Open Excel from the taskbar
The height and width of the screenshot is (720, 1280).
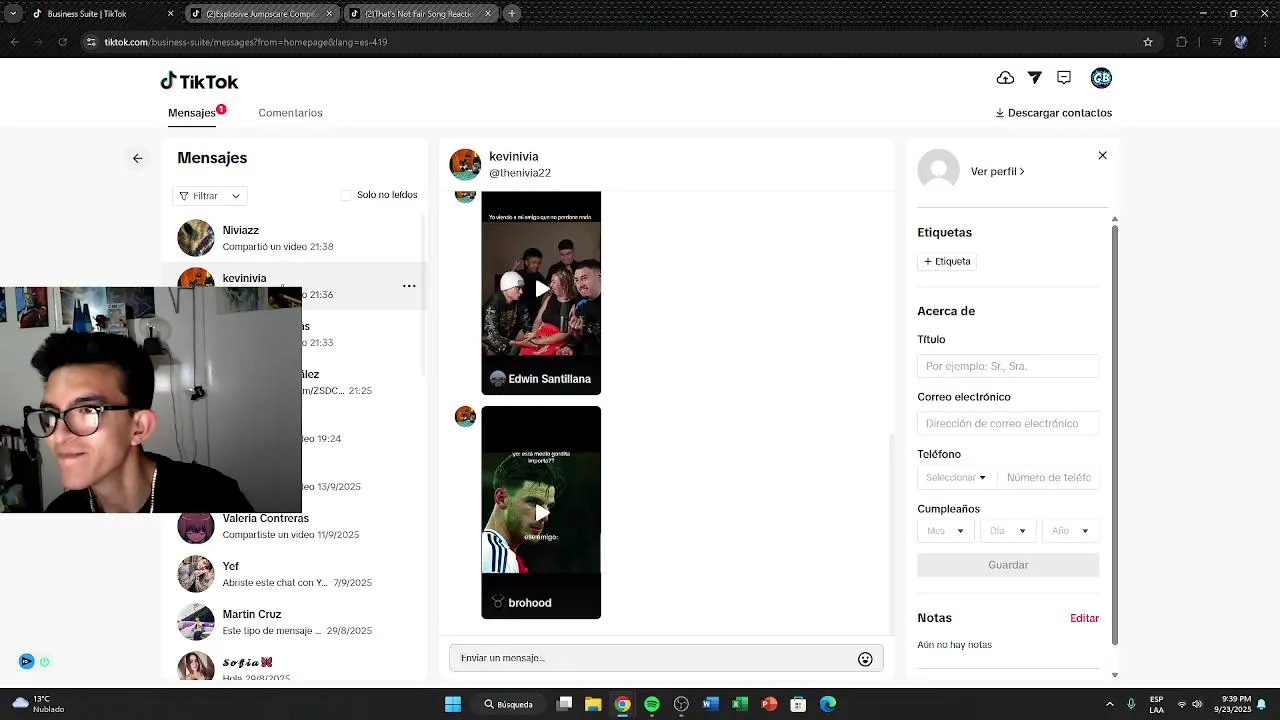tap(740, 704)
